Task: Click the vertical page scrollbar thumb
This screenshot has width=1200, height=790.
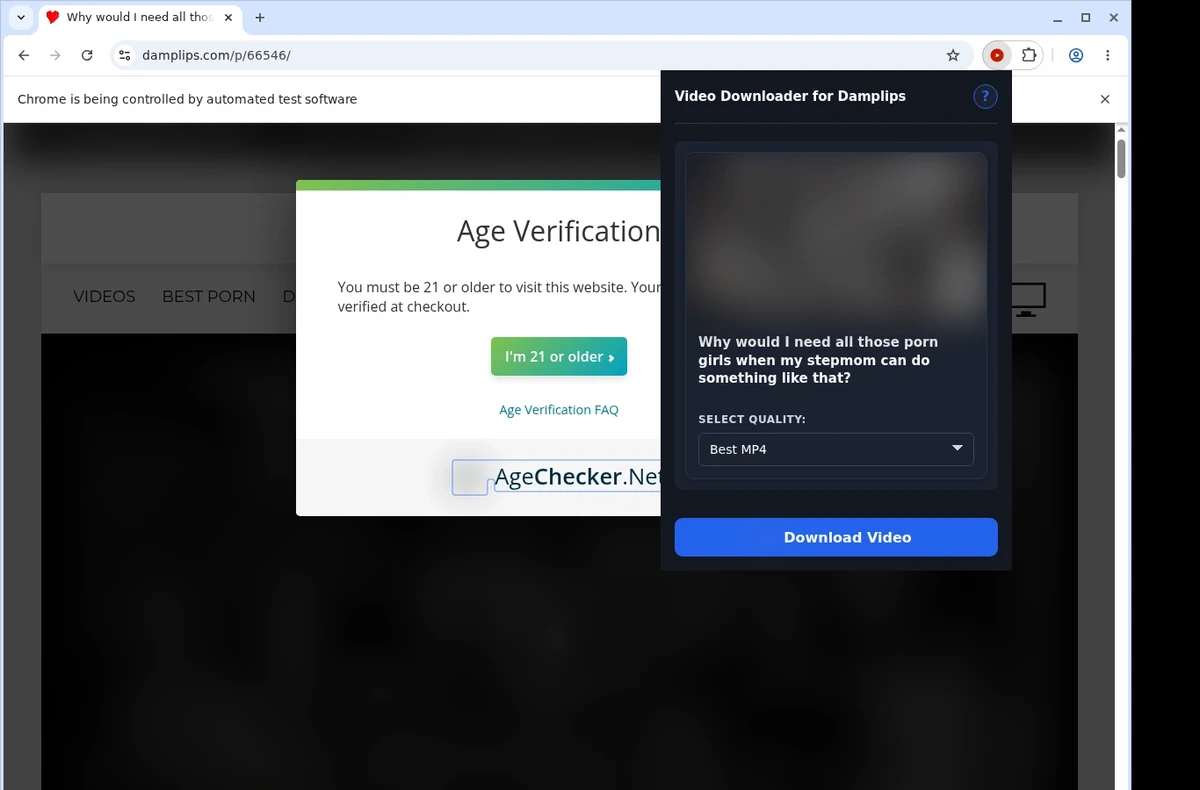Action: (x=1121, y=159)
